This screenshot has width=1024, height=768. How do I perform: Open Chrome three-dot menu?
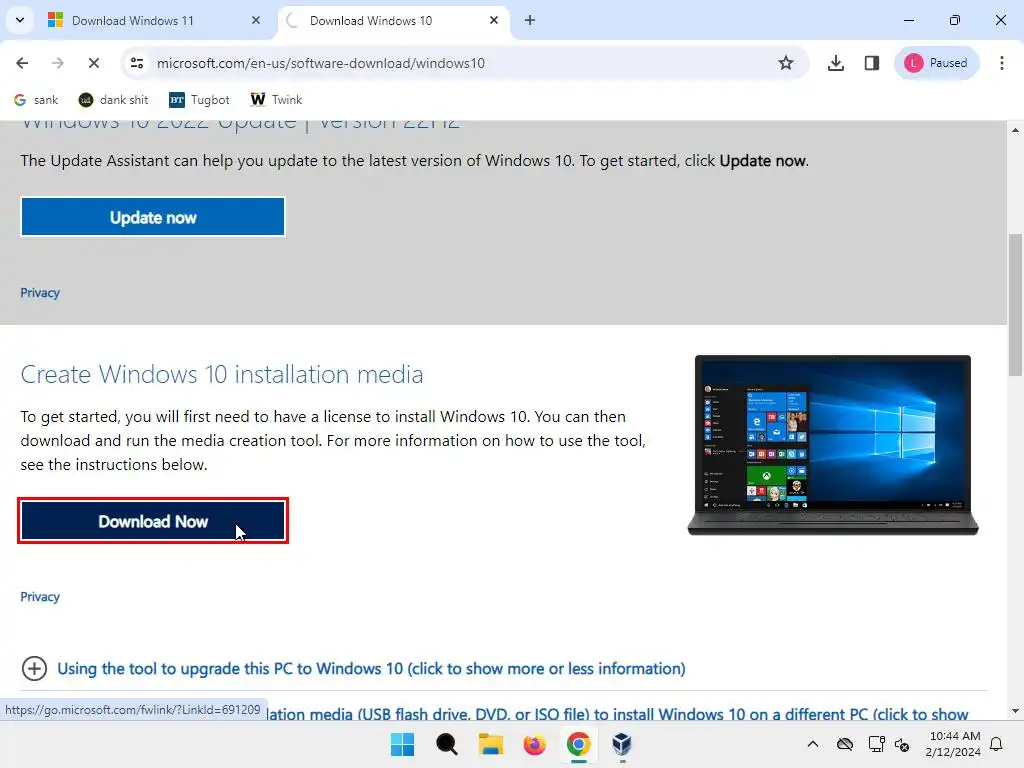[1002, 63]
